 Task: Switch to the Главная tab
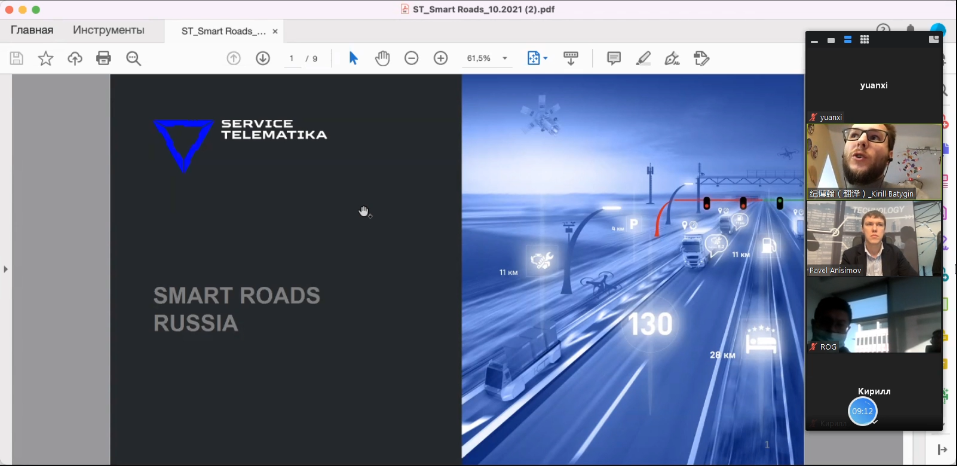point(32,30)
